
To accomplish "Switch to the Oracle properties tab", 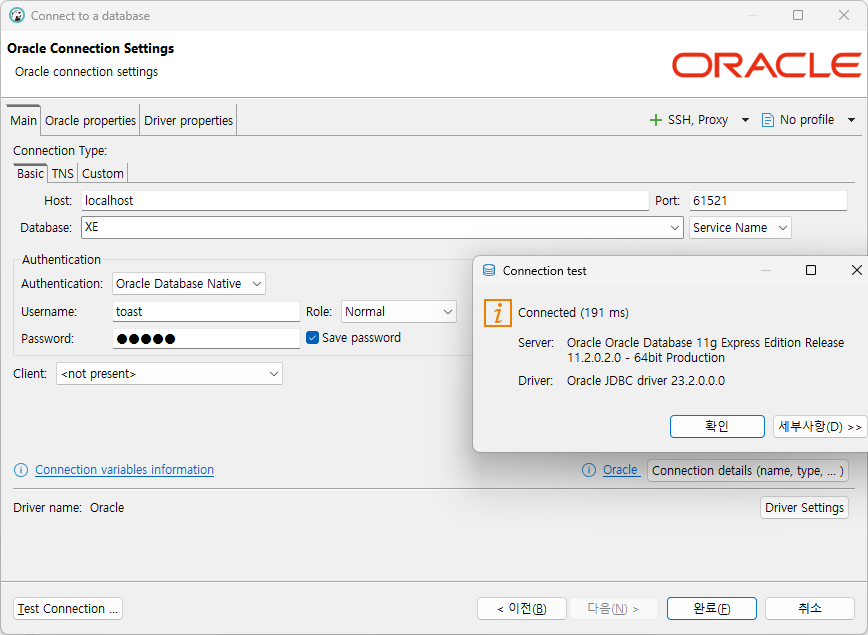I will [x=90, y=120].
